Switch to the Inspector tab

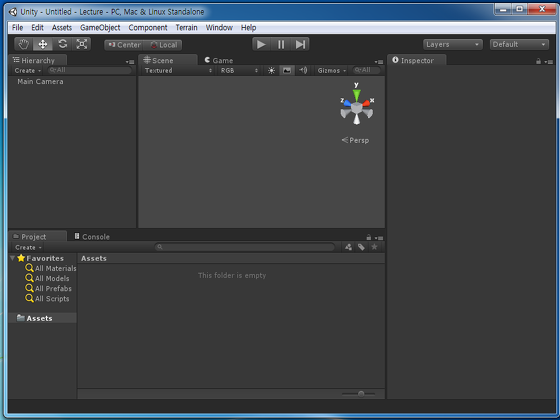click(x=417, y=60)
